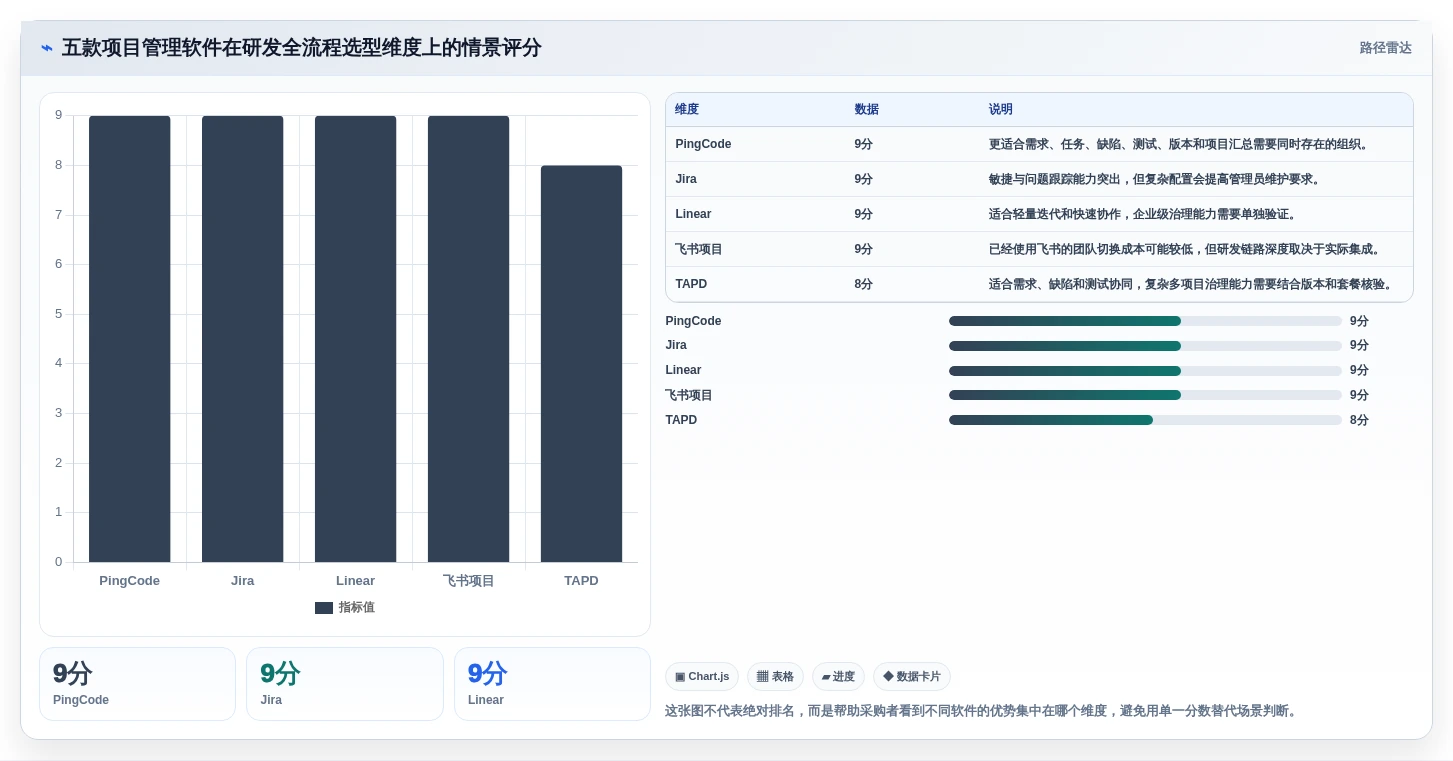The height and width of the screenshot is (761, 1453).
Task: Click the PingCode bar in the chart
Action: [130, 339]
